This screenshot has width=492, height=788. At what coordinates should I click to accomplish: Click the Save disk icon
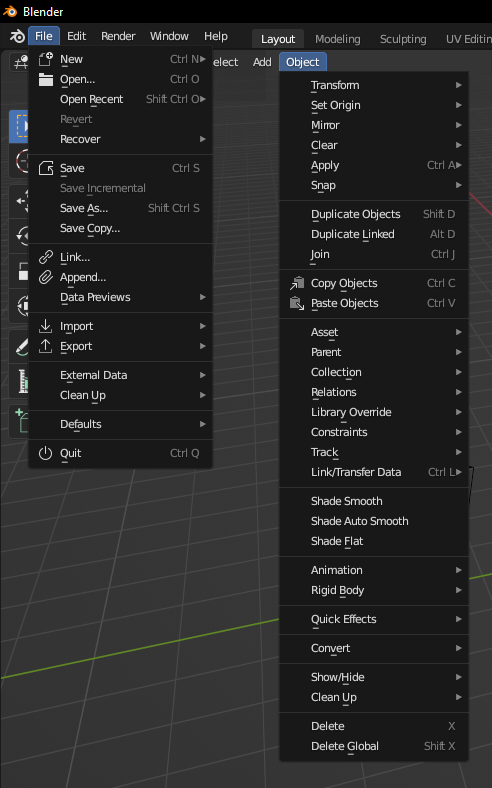click(46, 168)
